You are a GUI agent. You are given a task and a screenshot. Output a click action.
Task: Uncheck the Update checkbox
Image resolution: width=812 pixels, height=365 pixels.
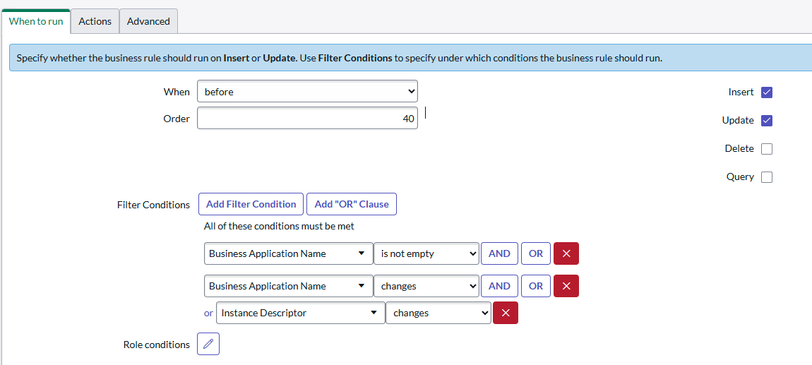coord(767,121)
